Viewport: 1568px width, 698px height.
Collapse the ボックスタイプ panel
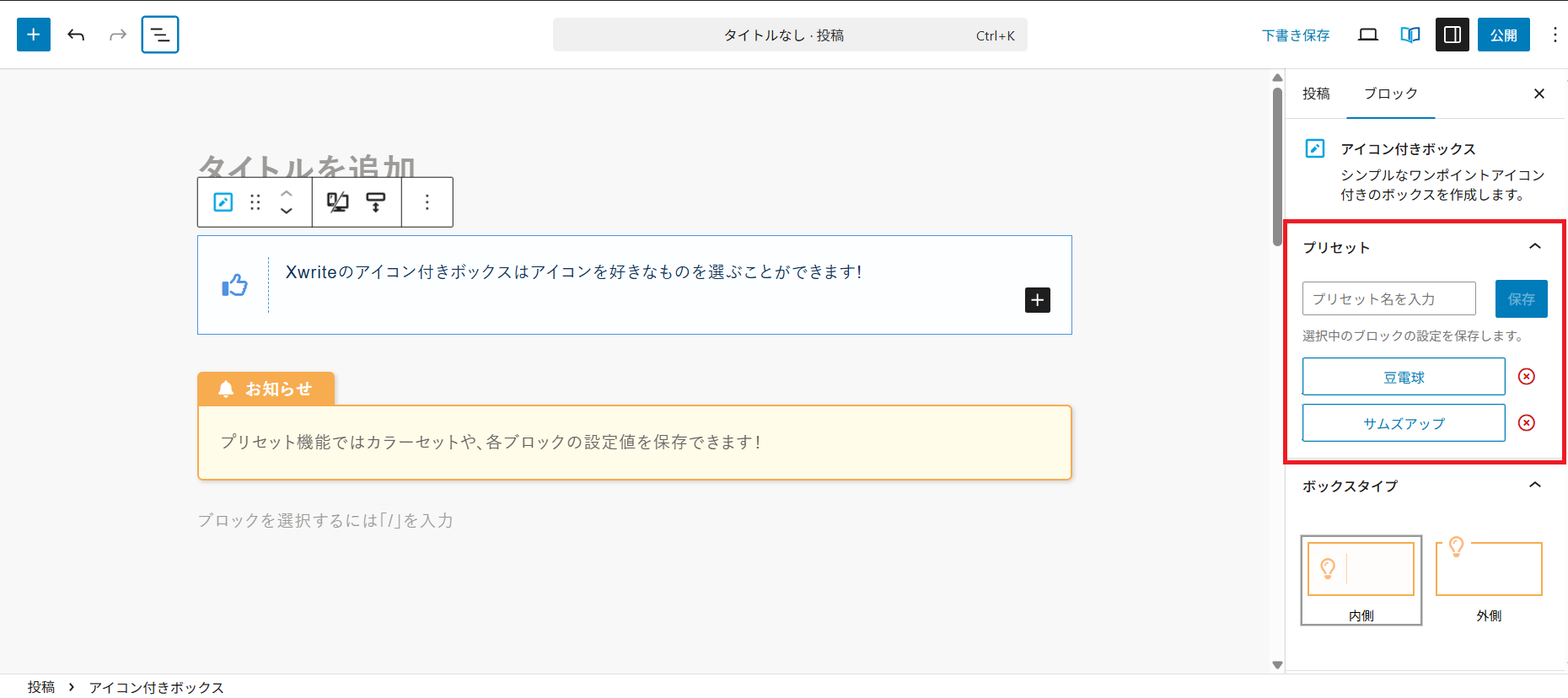pos(1534,486)
